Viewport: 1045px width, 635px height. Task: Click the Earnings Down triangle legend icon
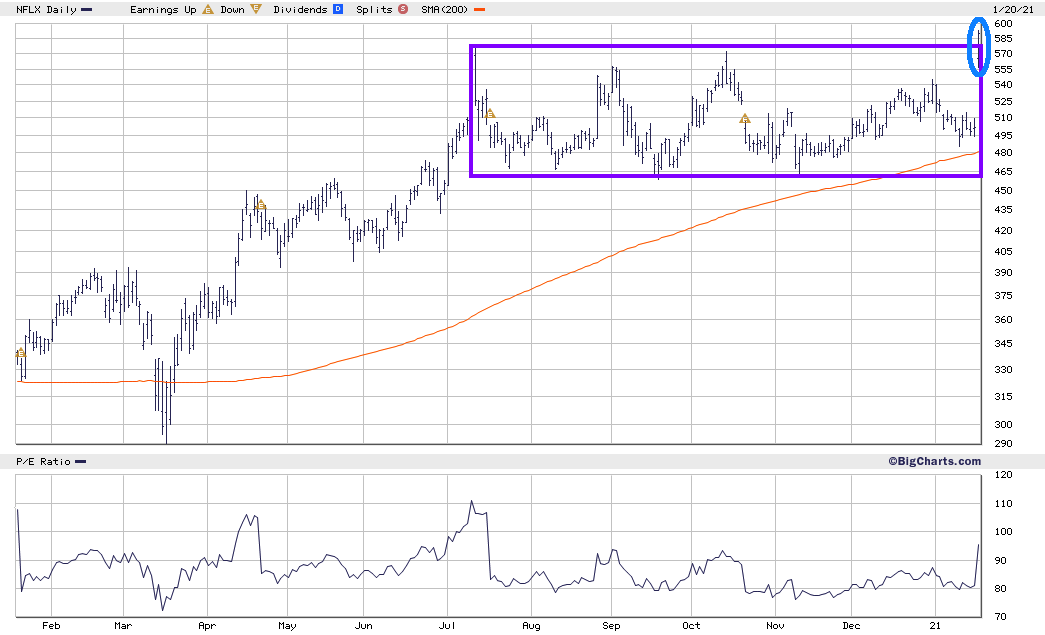tap(256, 9)
